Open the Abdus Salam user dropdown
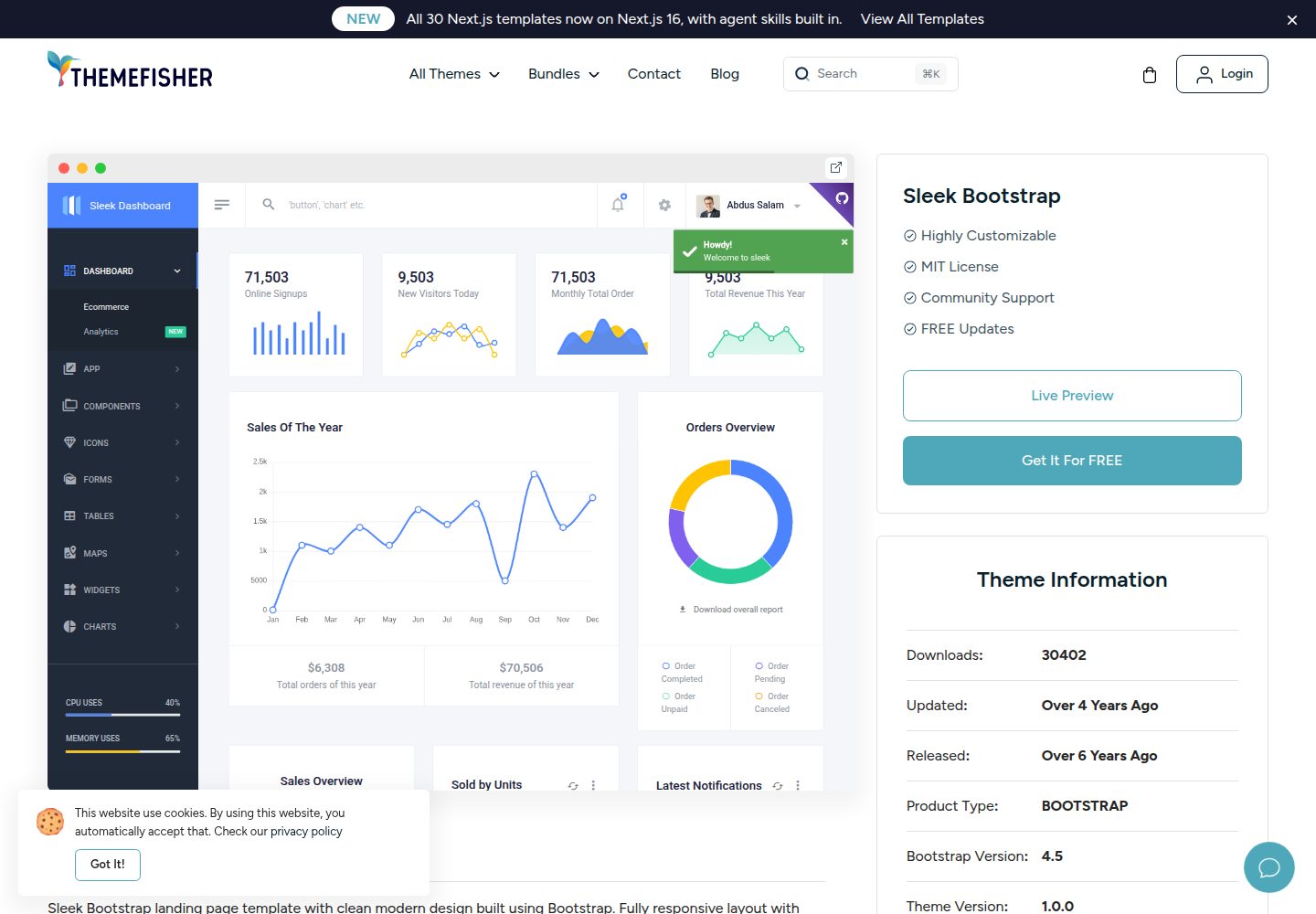1316x914 pixels. point(749,206)
